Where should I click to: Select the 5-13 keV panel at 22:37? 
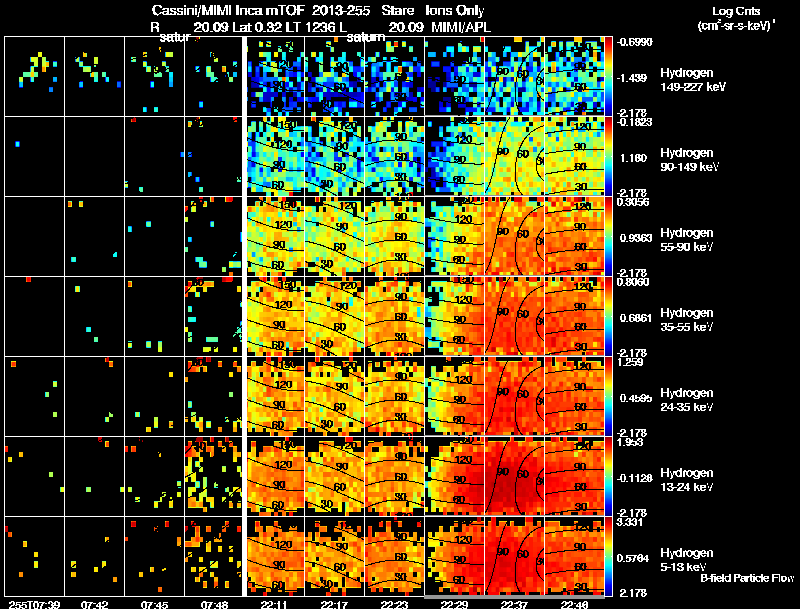pos(514,556)
